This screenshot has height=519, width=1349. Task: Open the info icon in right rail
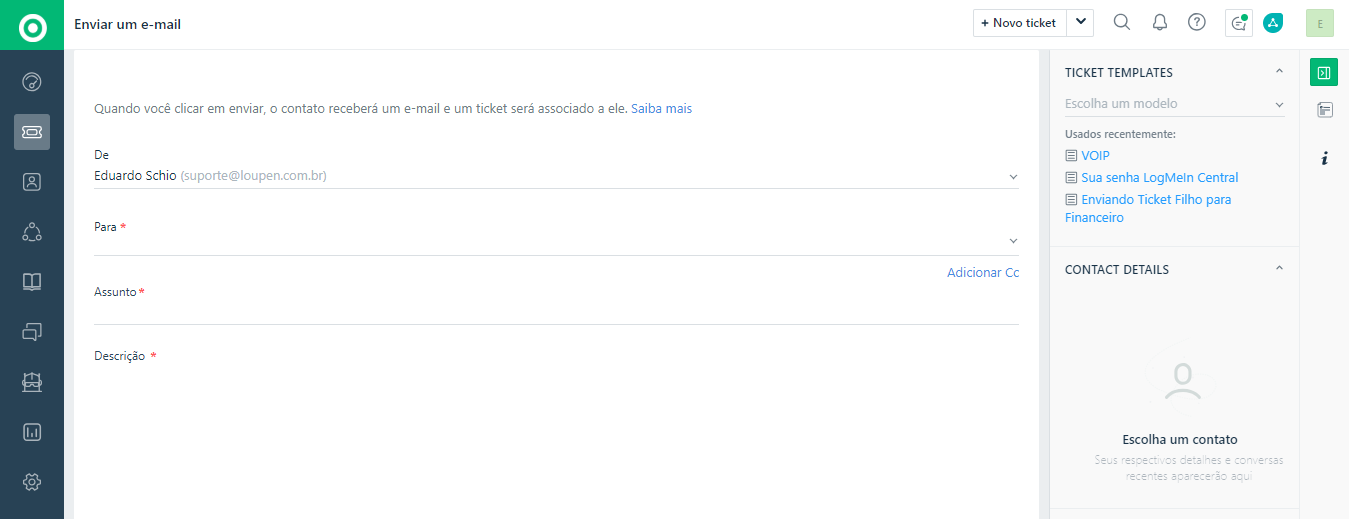[x=1325, y=158]
